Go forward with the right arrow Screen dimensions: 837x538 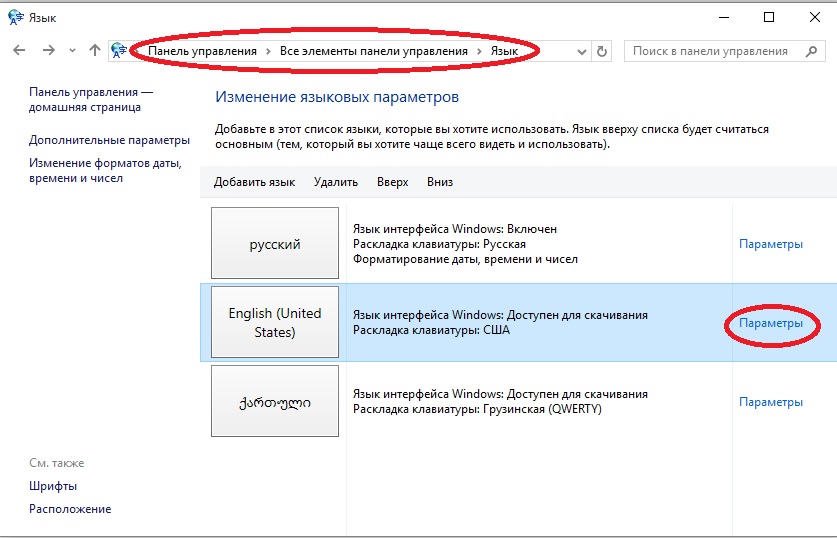49,50
